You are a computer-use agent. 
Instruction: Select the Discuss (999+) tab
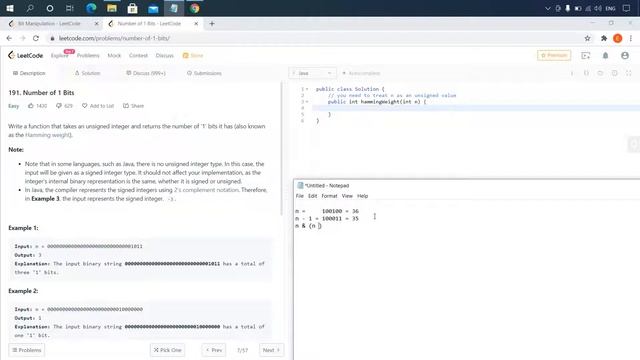coord(146,73)
